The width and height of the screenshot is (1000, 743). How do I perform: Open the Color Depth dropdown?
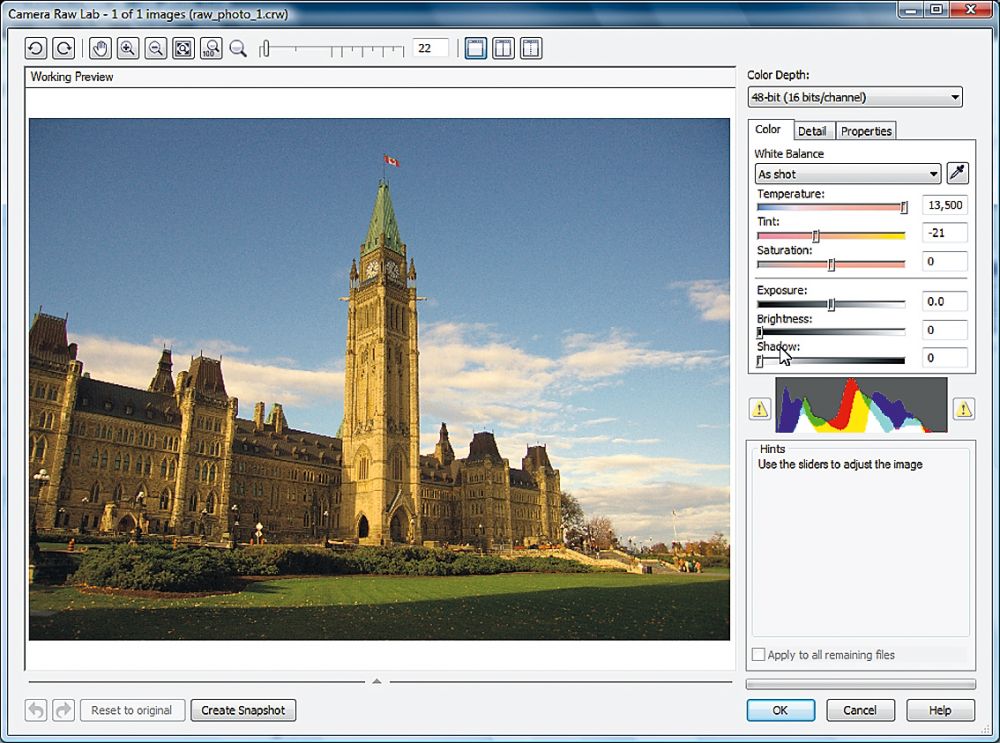click(855, 97)
